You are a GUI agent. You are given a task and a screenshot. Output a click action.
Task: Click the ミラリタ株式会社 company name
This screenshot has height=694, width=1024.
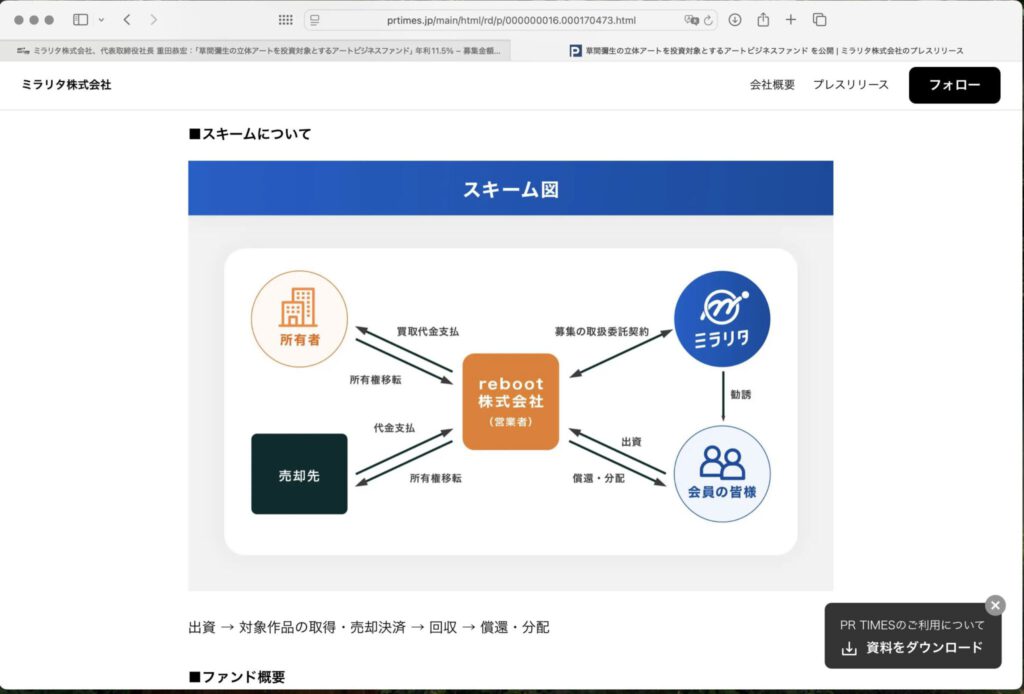pos(66,85)
